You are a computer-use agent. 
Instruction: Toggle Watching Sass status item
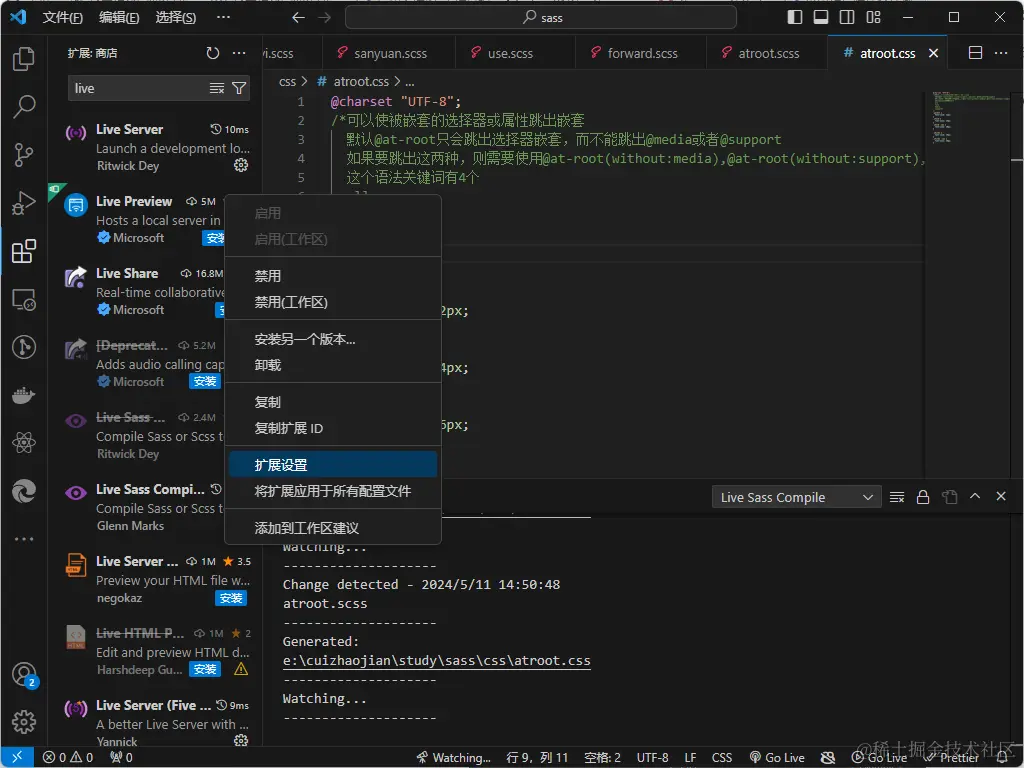tap(454, 758)
